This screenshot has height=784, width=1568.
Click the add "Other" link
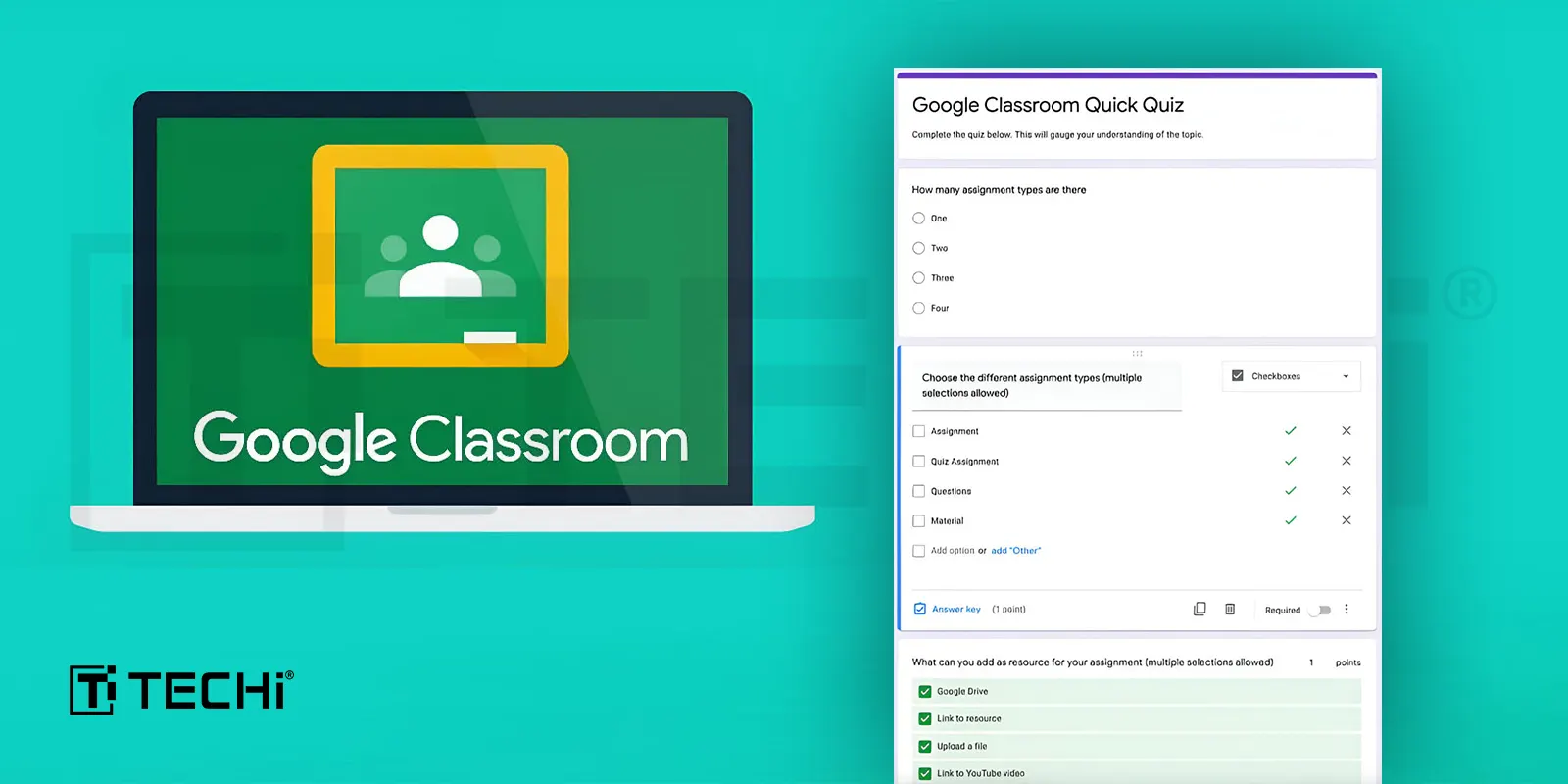tap(1015, 551)
